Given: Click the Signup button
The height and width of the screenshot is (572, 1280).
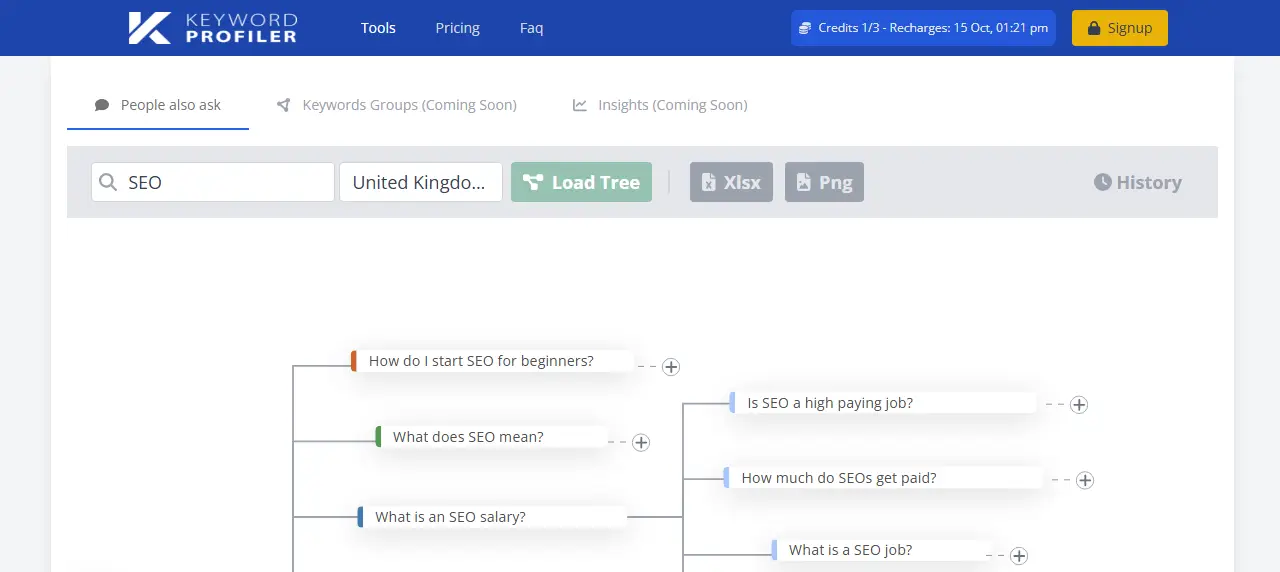Looking at the screenshot, I should (1120, 28).
